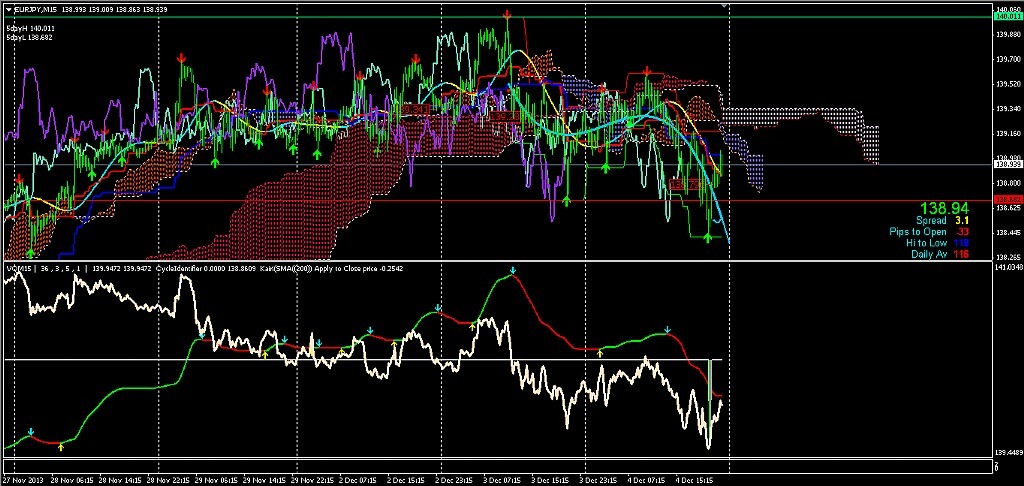Screen dimensions: 1024x486
Task: Click the last cyan arrow in indicator window
Action: (x=667, y=329)
